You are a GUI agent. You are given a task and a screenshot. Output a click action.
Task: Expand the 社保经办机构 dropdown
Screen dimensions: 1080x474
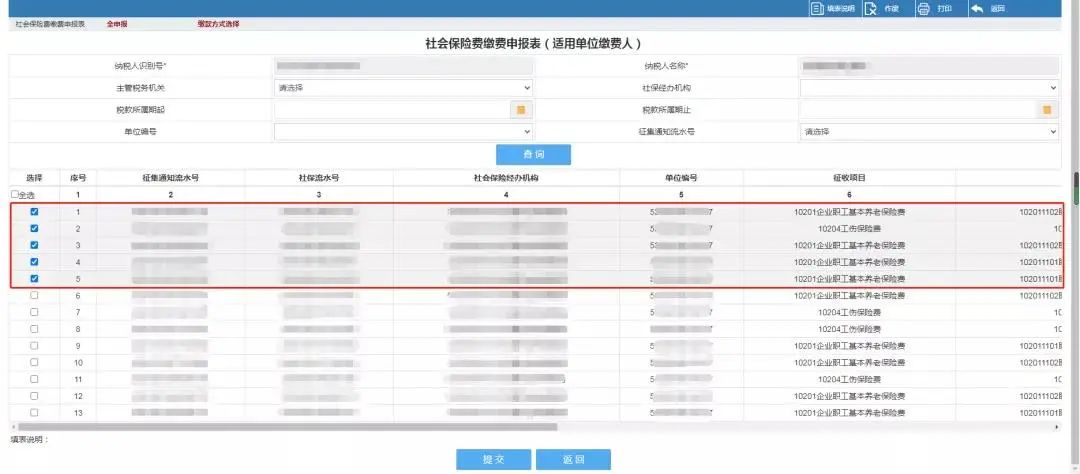(x=928, y=88)
